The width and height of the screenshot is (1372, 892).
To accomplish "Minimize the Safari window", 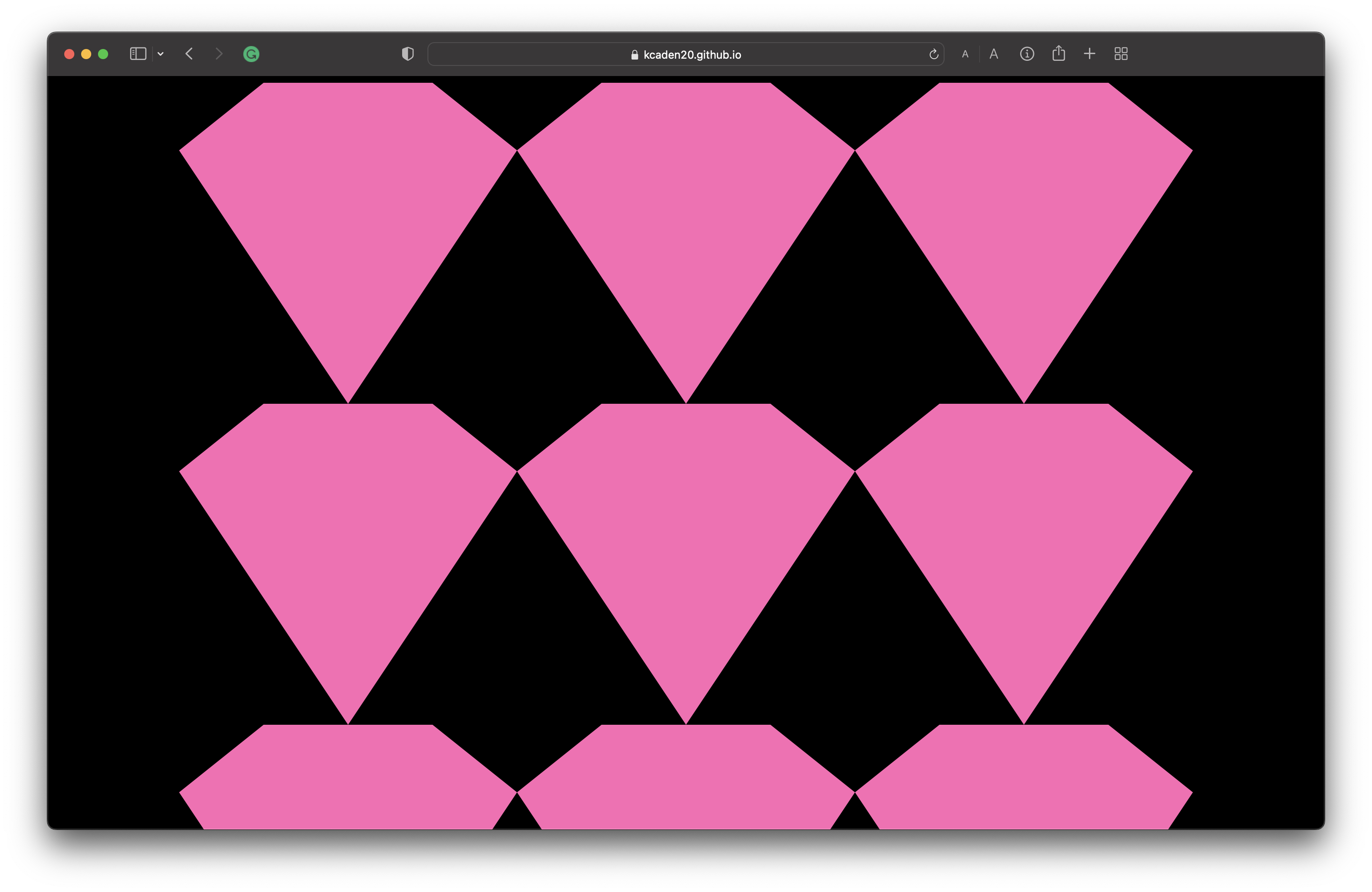I will click(87, 54).
